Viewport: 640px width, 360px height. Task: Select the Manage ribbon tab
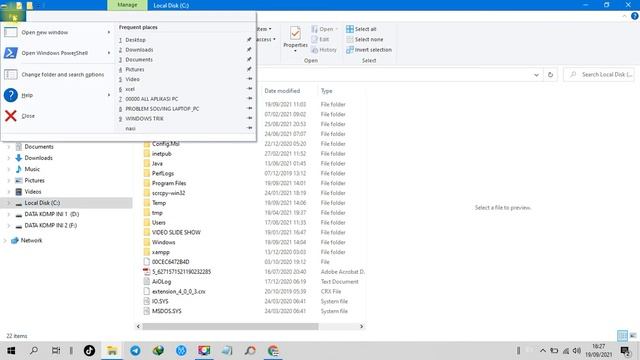pos(127,5)
